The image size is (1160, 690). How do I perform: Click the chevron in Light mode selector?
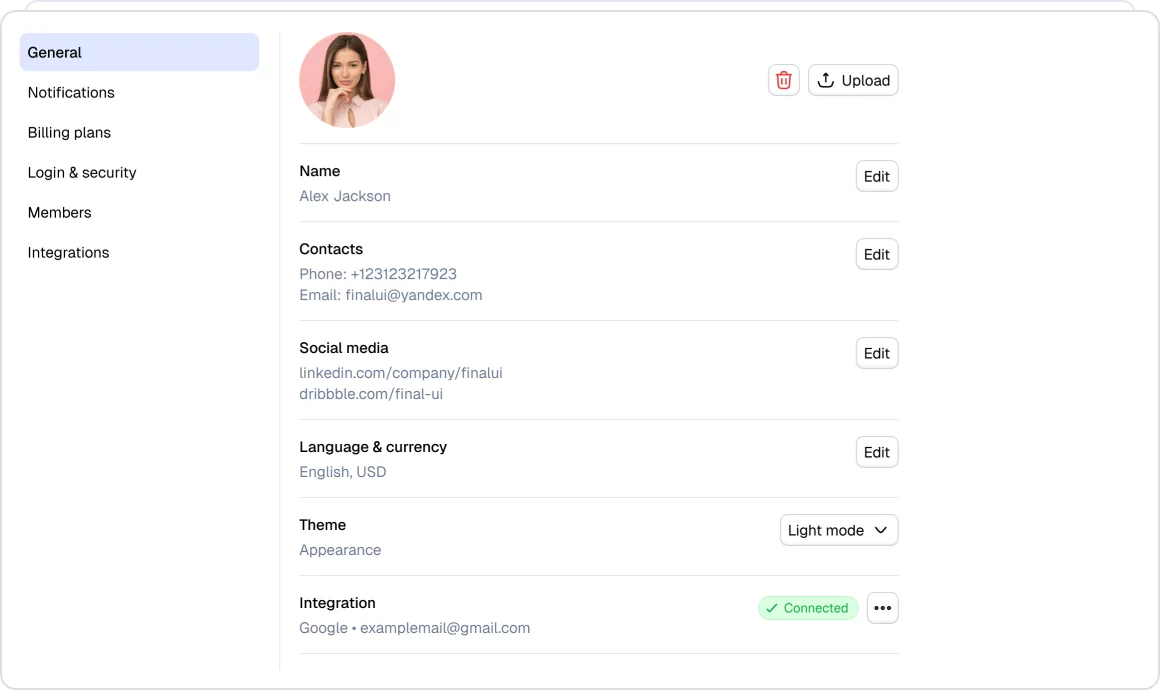click(x=880, y=530)
